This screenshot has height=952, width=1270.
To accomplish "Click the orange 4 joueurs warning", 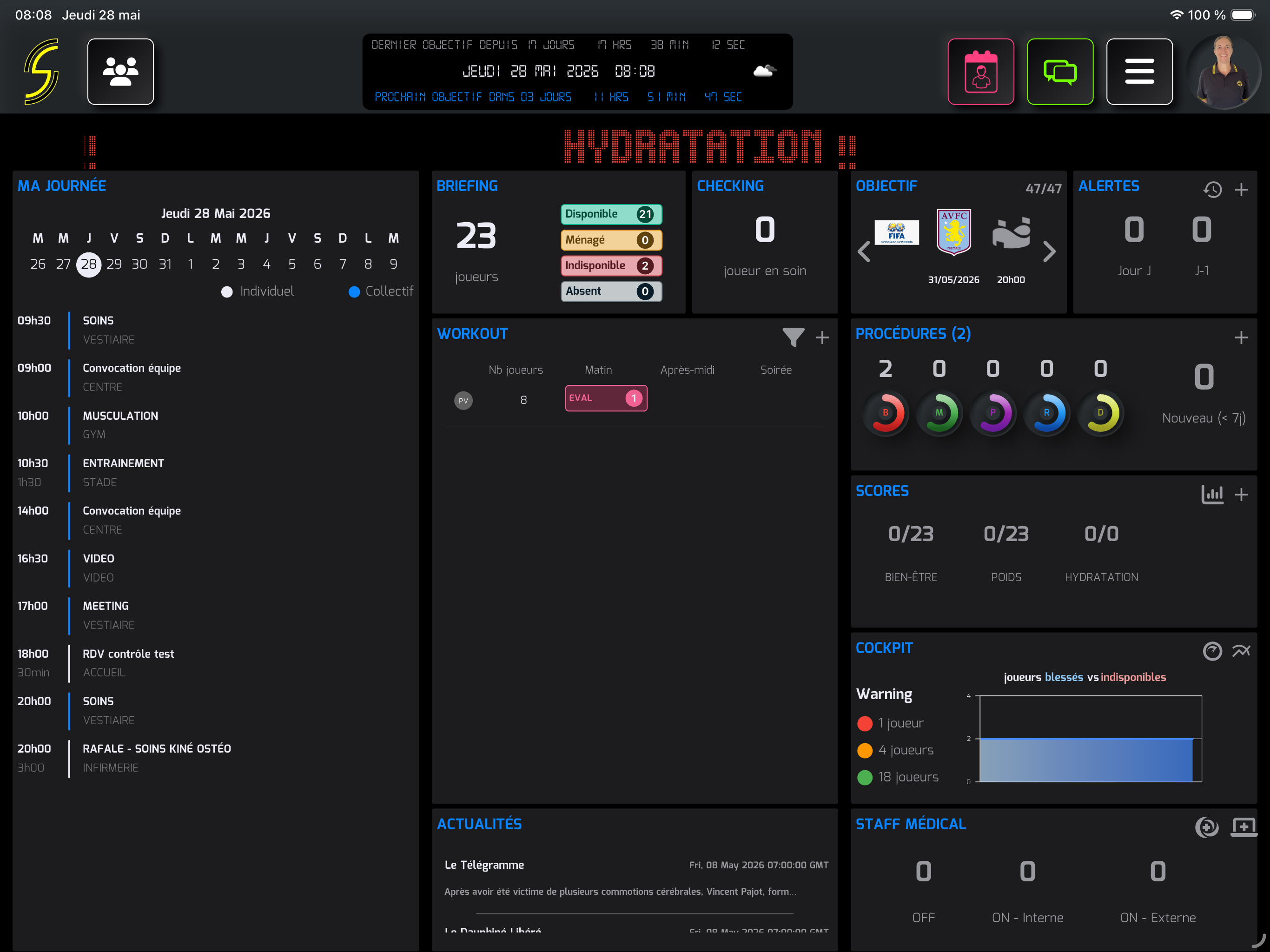I will pos(895,750).
